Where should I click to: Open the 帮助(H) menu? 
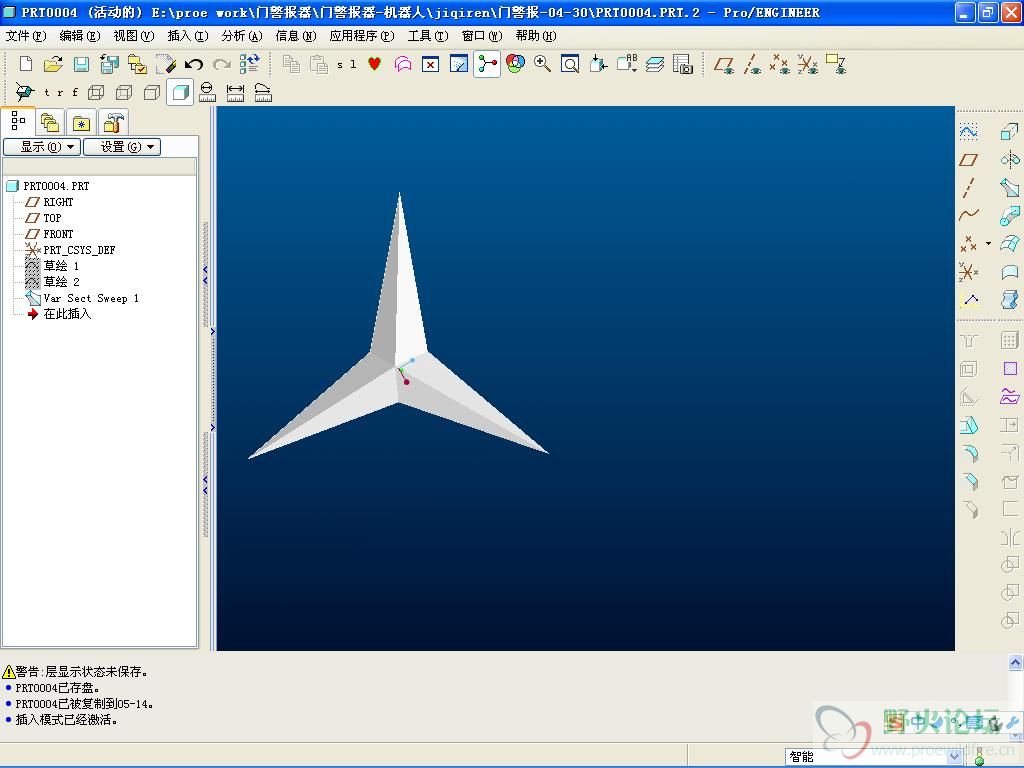(536, 36)
